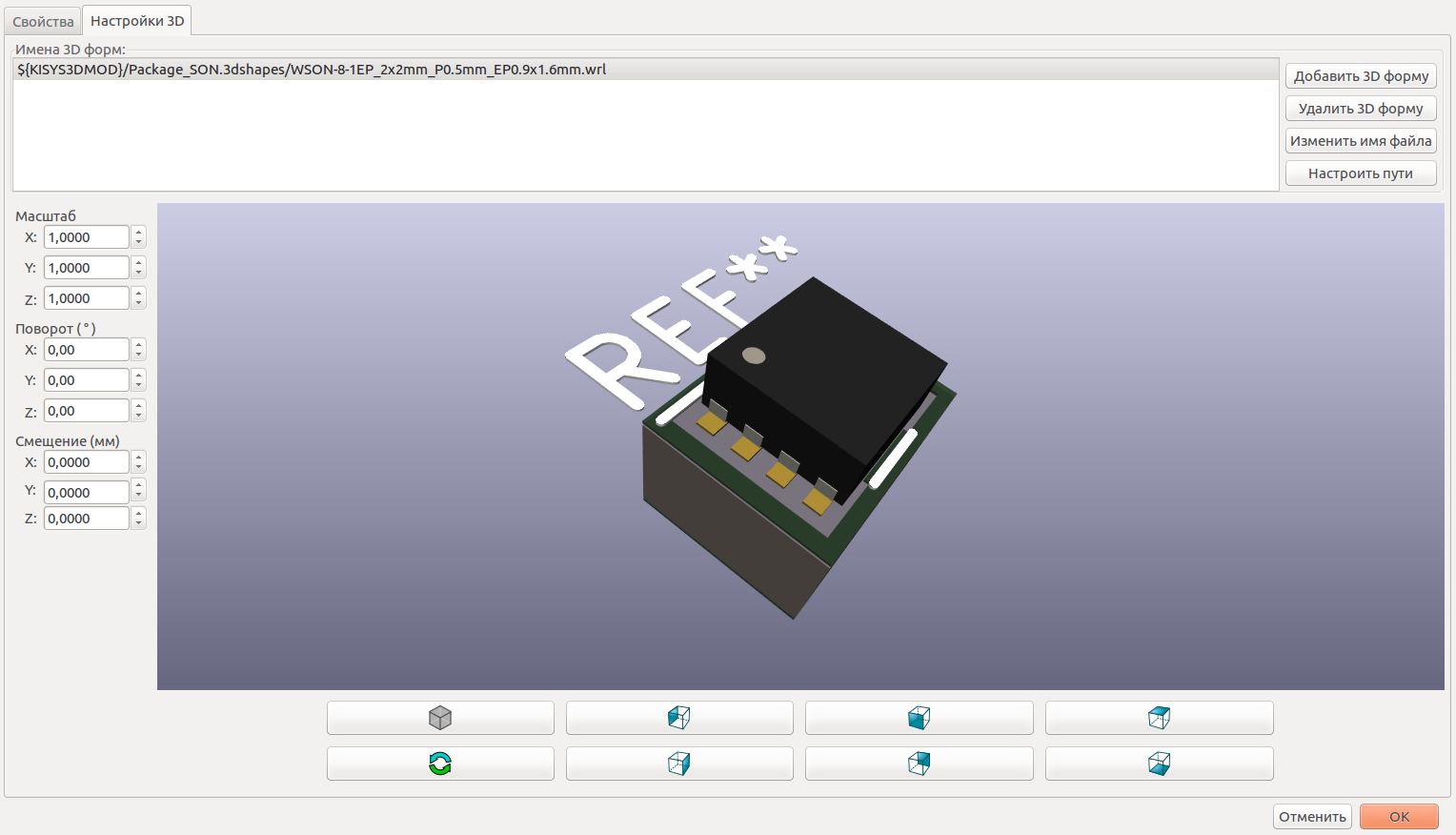The height and width of the screenshot is (835, 1456).
Task: Select the WSON-8-1EP wrl file entry
Action: tap(311, 69)
